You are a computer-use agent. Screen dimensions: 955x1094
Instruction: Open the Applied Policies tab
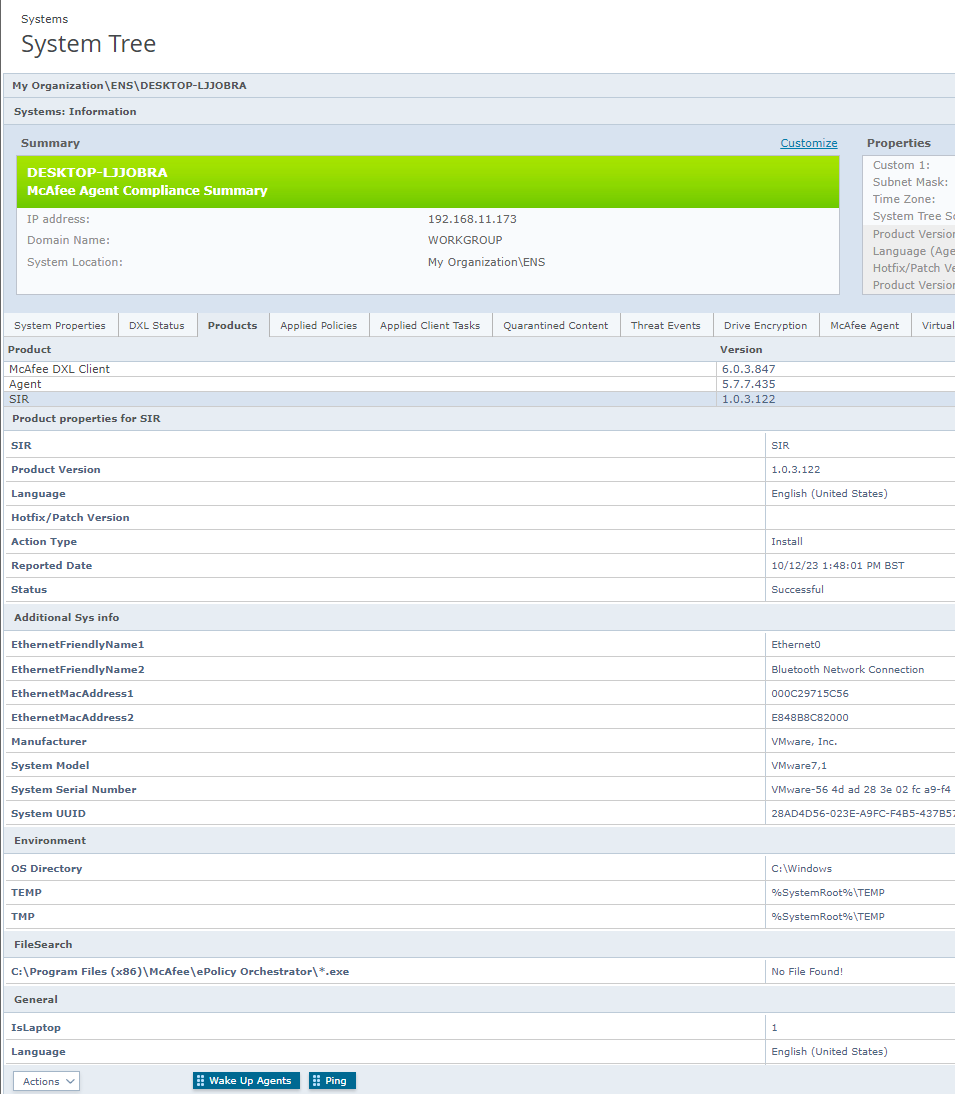pyautogui.click(x=319, y=326)
